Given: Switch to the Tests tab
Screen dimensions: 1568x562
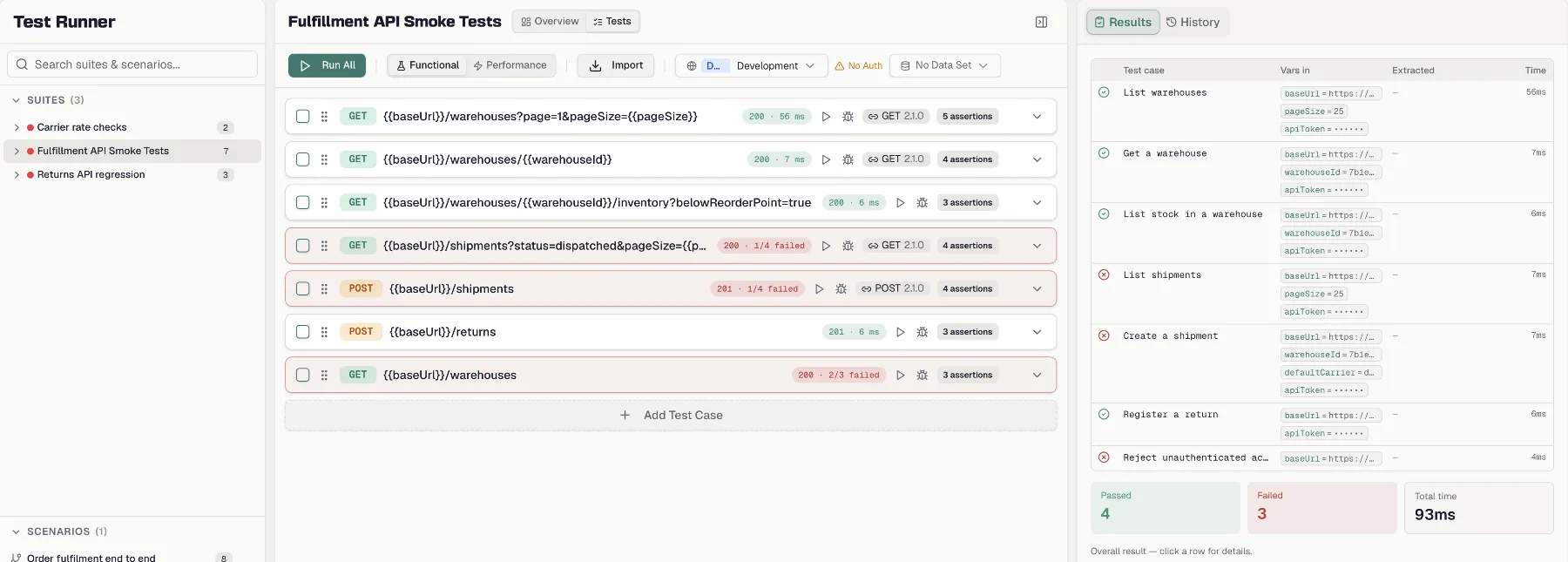Looking at the screenshot, I should 612,22.
